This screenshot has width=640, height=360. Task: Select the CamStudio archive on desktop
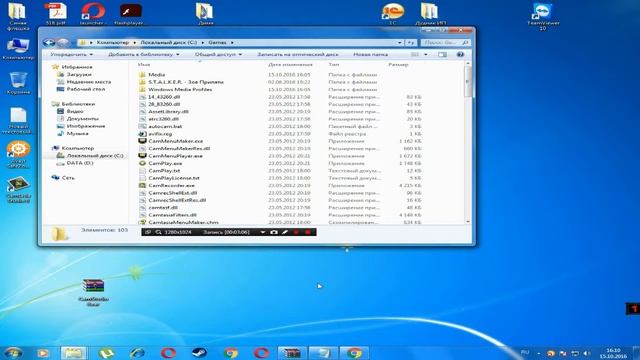(x=93, y=292)
